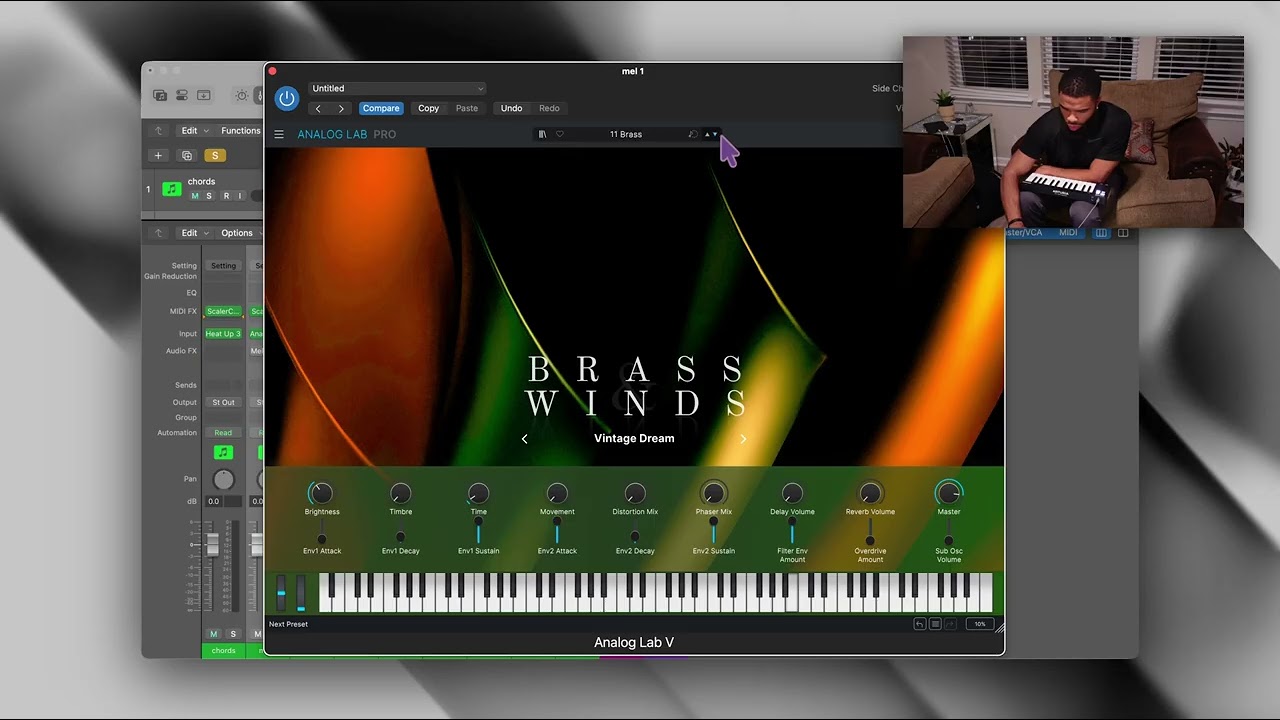Click the 11 Brass preset name
The width and height of the screenshot is (1280, 720).
[x=626, y=134]
